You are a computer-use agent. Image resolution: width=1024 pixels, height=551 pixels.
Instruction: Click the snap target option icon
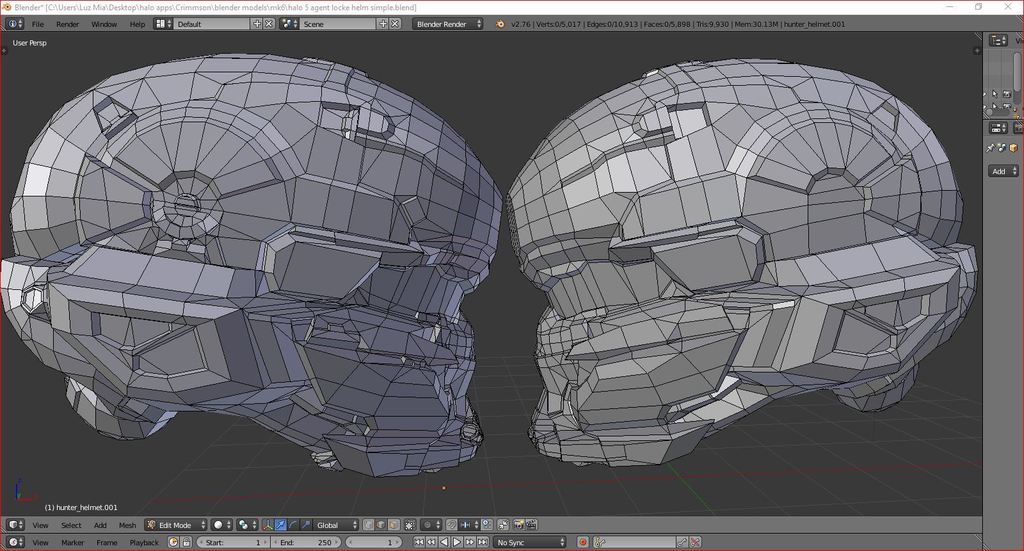[x=487, y=525]
